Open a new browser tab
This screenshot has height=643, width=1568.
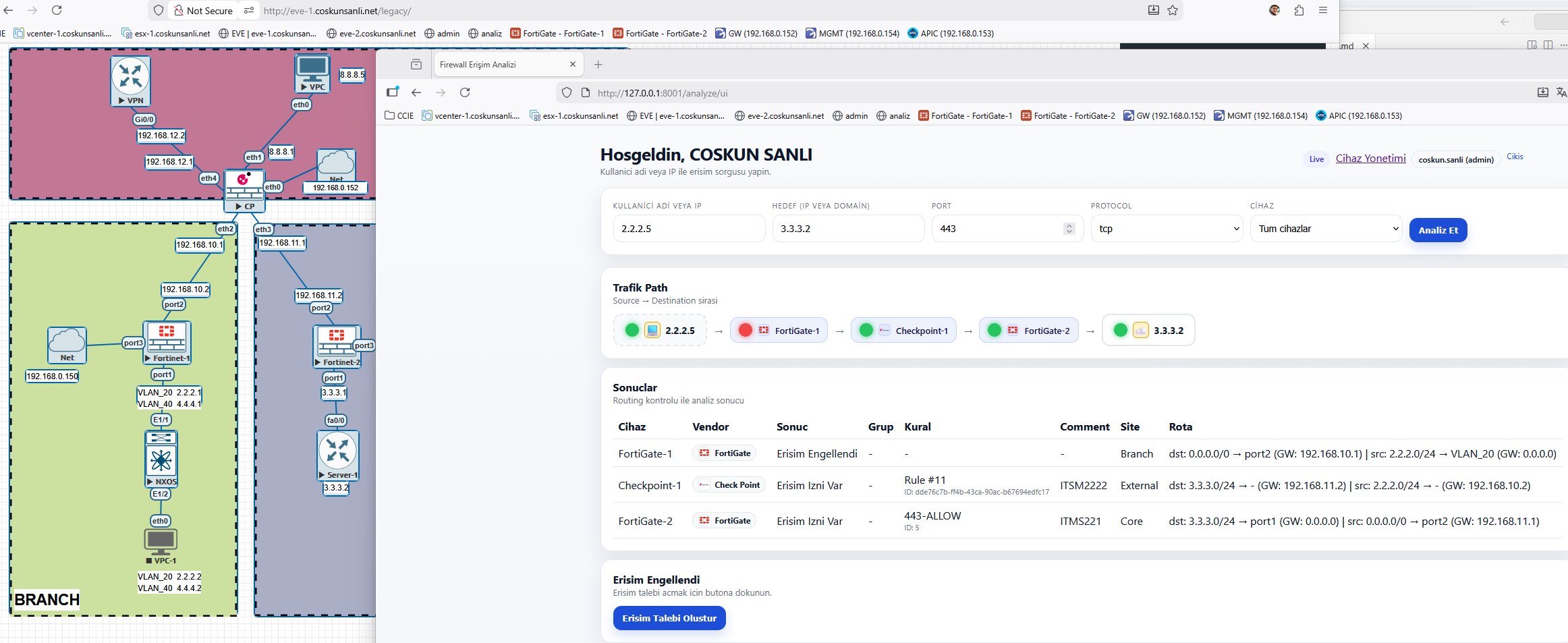tap(598, 65)
